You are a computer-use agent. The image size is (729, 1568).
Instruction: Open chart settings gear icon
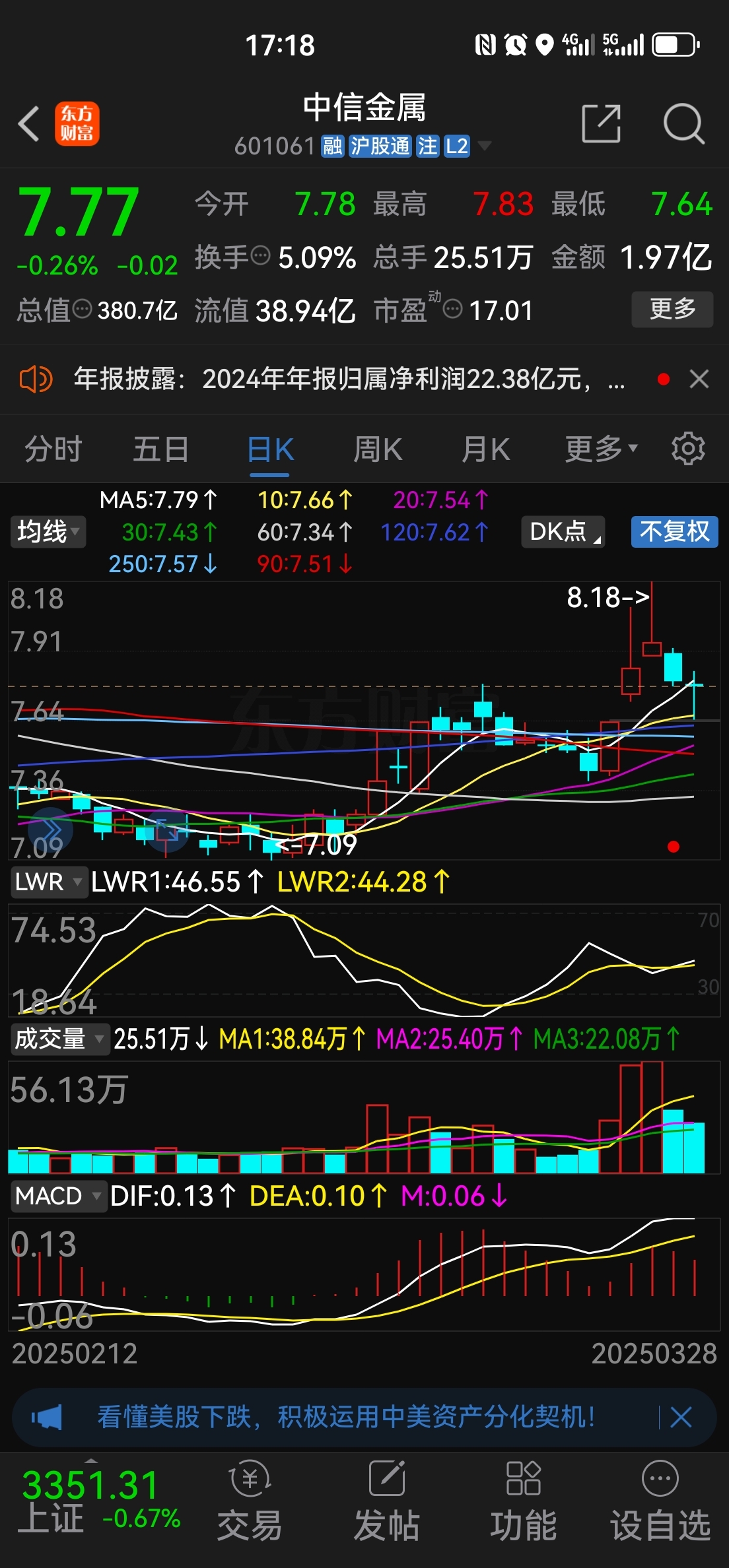coord(688,449)
